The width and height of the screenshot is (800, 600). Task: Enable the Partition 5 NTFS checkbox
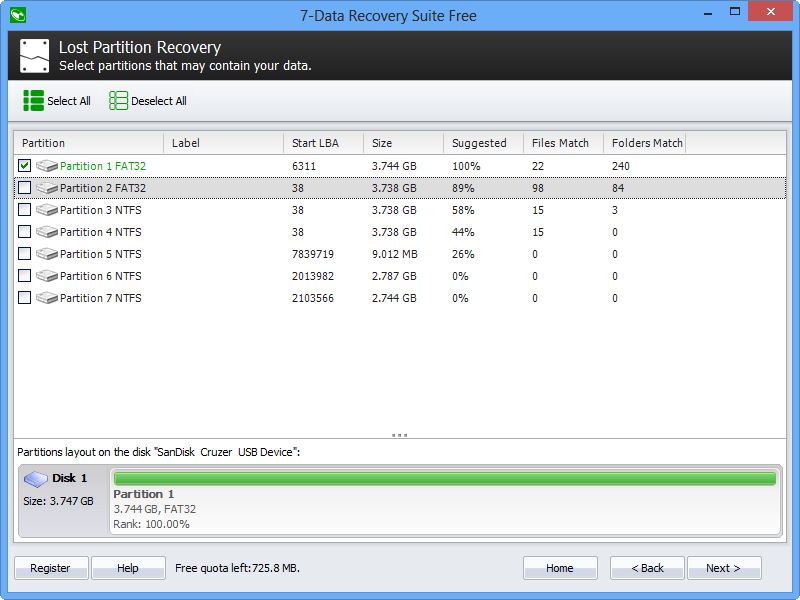coord(25,254)
